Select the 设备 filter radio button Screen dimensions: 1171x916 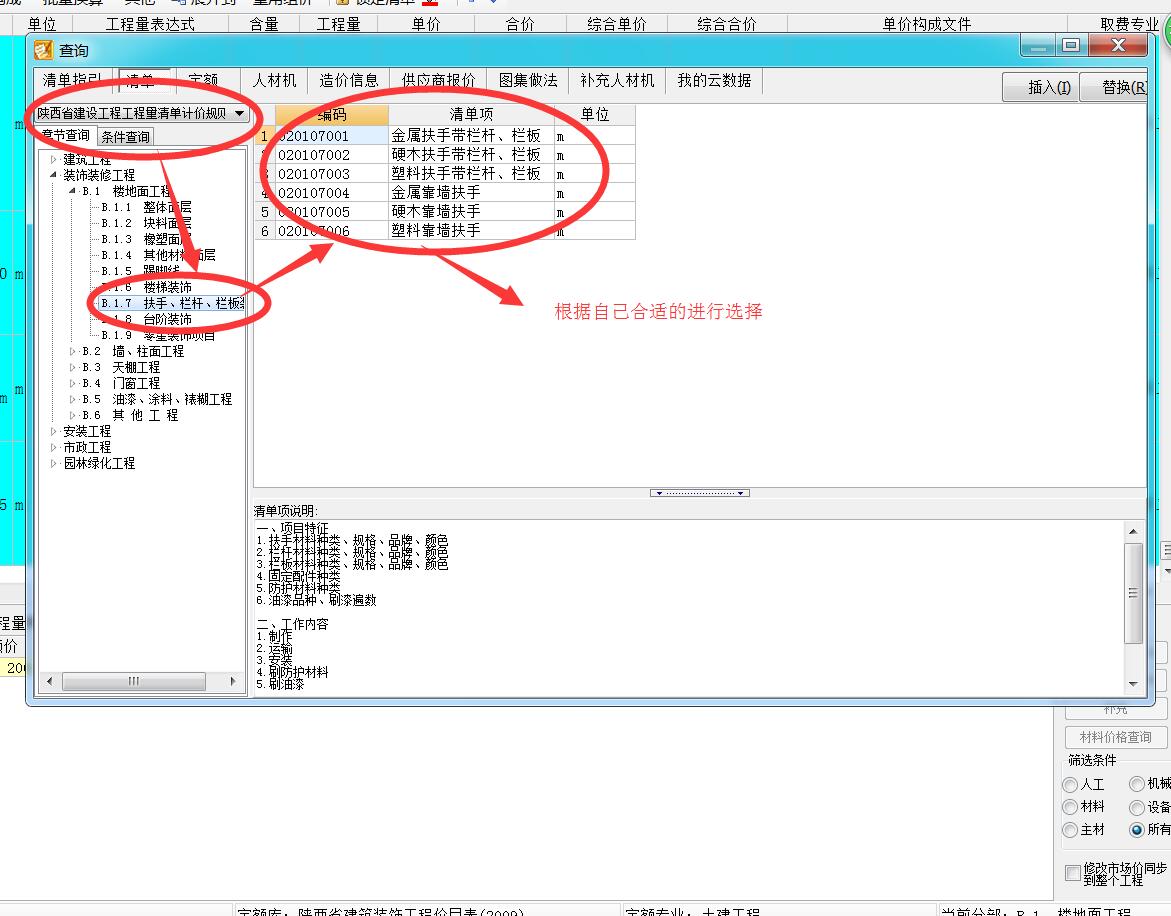click(x=1137, y=807)
